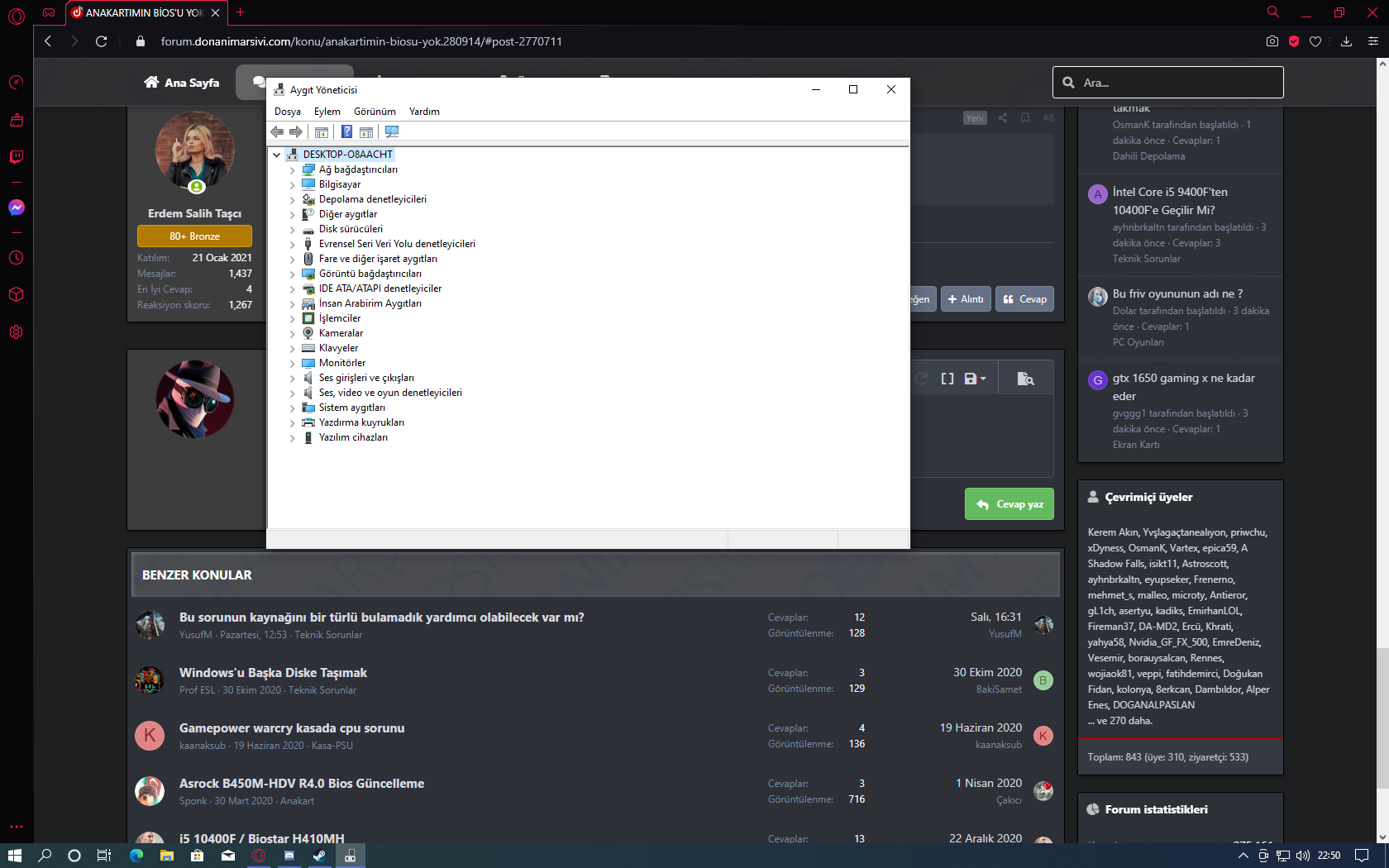Click the back arrow in Aygıt Yöneticisi toolbar
Viewport: 1389px width, 868px height.
[x=277, y=132]
